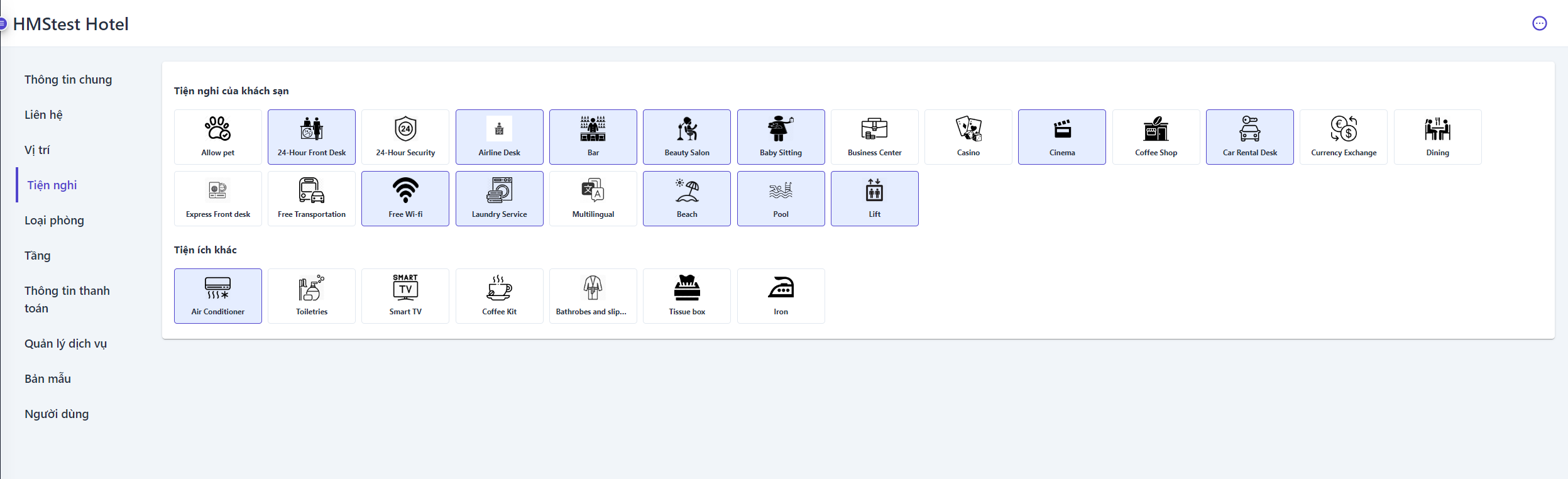This screenshot has width=1568, height=479.
Task: Click the Car Rental Desk icon
Action: coord(1250,128)
